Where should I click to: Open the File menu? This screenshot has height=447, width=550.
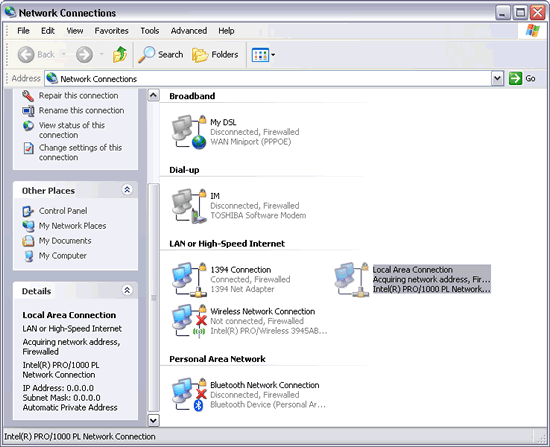point(23,31)
